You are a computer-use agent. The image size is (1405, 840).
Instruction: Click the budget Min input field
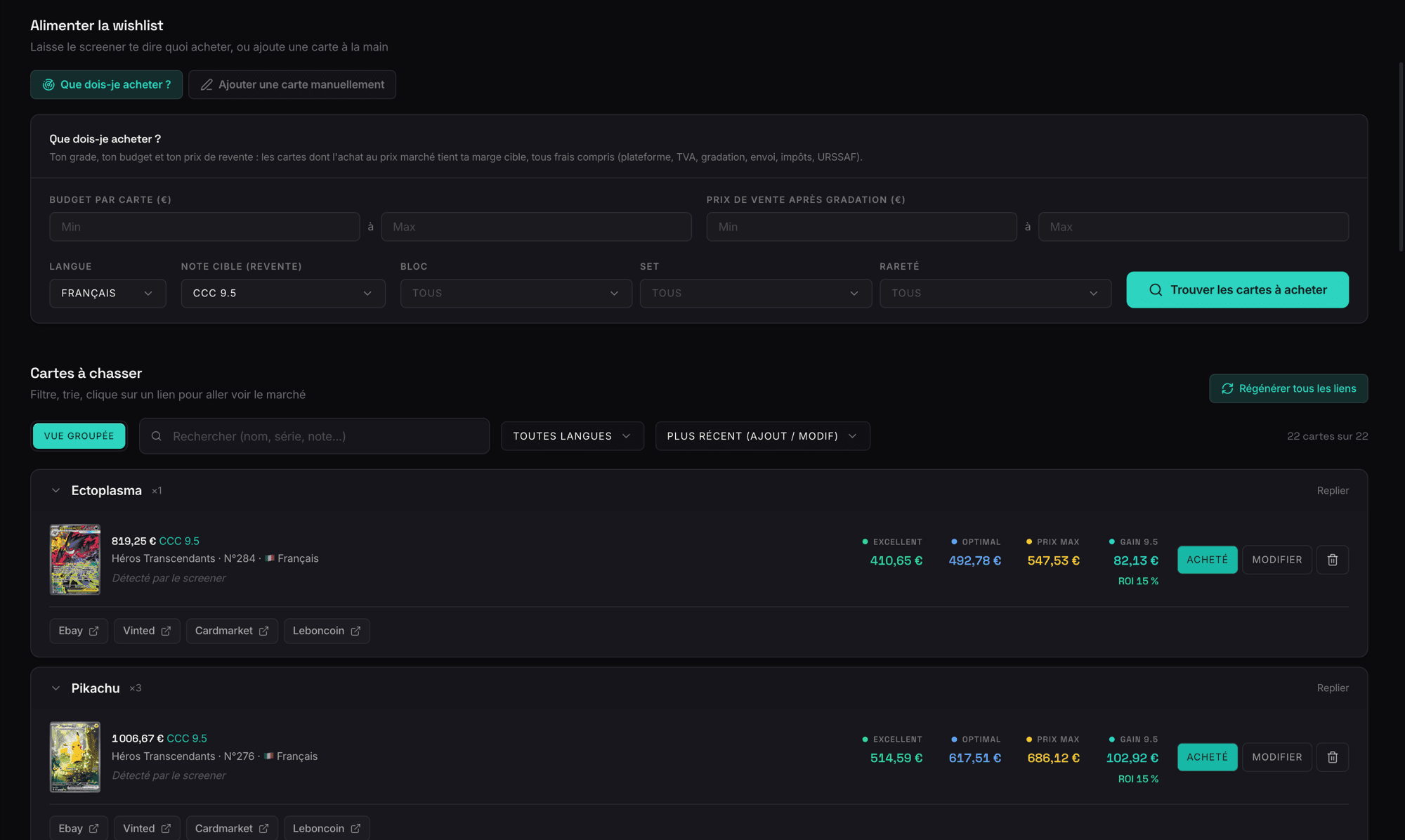(x=204, y=227)
